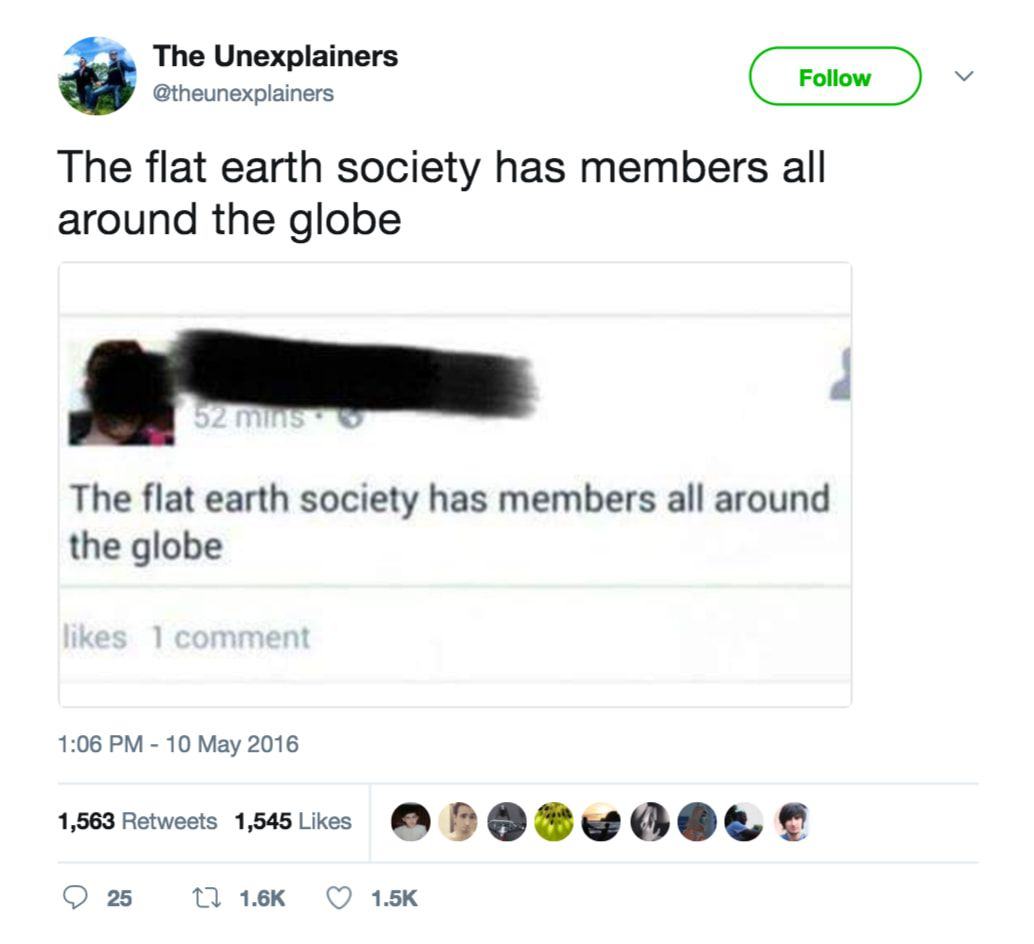Open the @theunexplainers handle link
Image resolution: width=1034 pixels, height=944 pixels.
tap(243, 94)
